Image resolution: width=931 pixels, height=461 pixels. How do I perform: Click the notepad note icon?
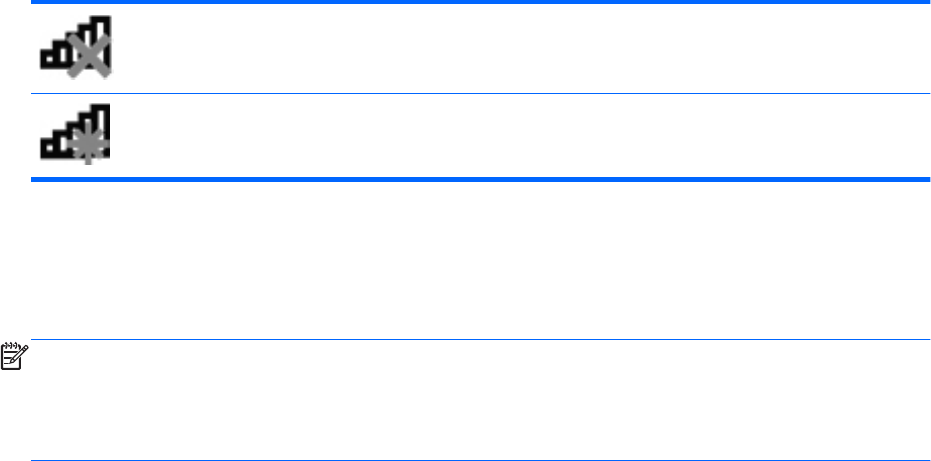[x=15, y=355]
